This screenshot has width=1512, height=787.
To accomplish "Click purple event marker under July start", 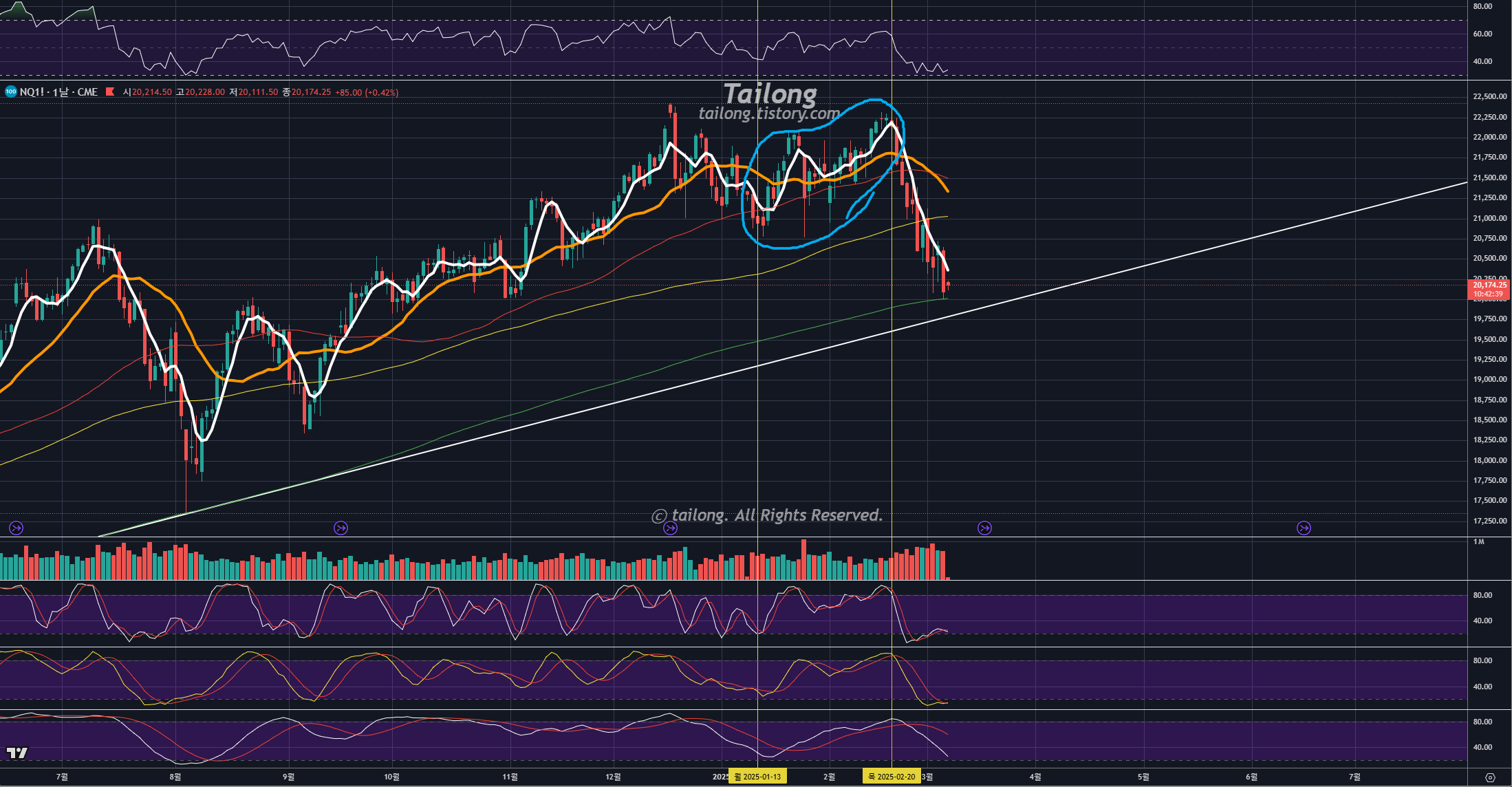I will 17,528.
